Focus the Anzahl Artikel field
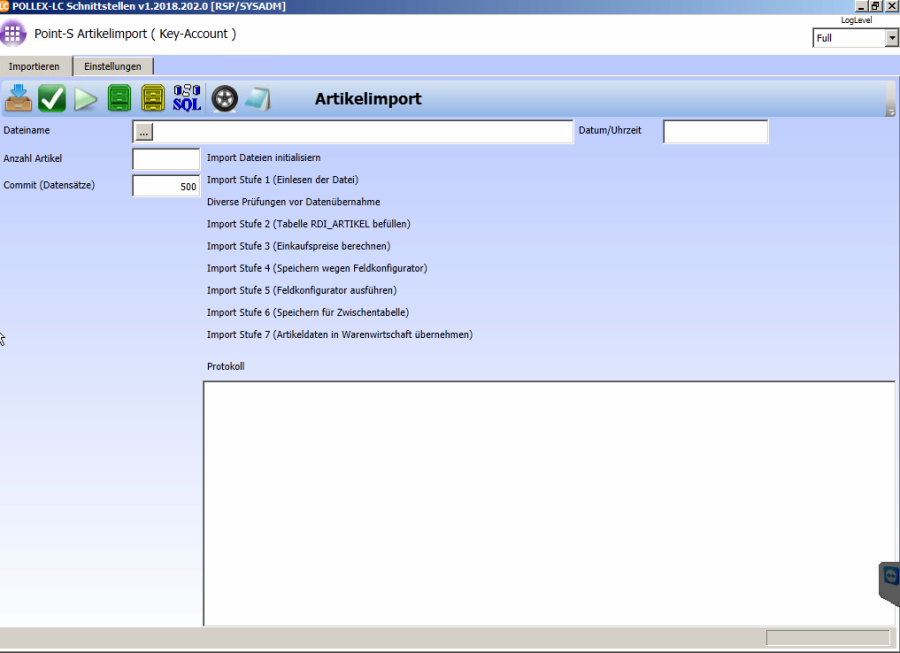Viewport: 900px width, 653px height. click(x=166, y=159)
